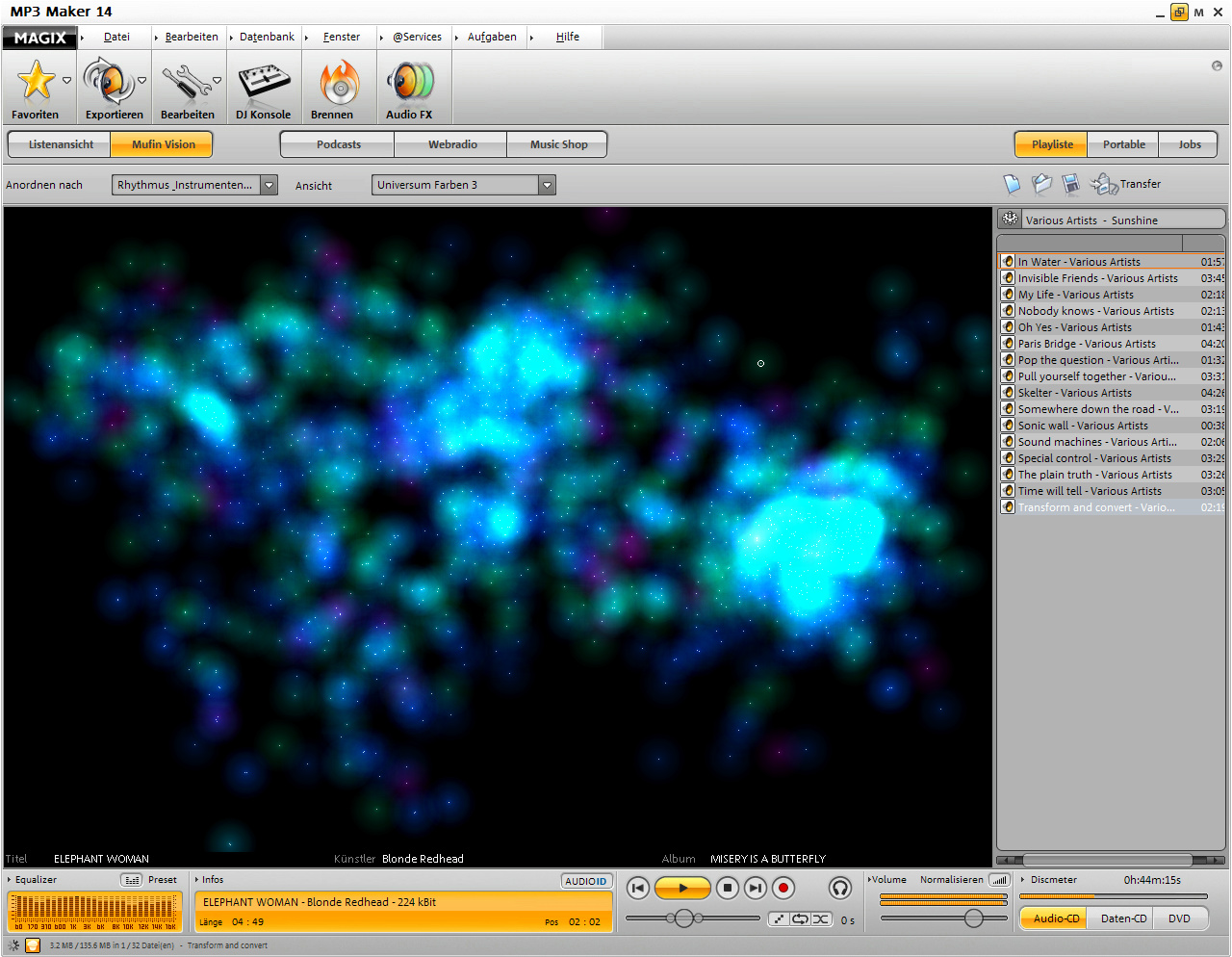Expand the Ansicht Universum Farben 3 dropdown
The image size is (1232, 957).
pyautogui.click(x=547, y=185)
